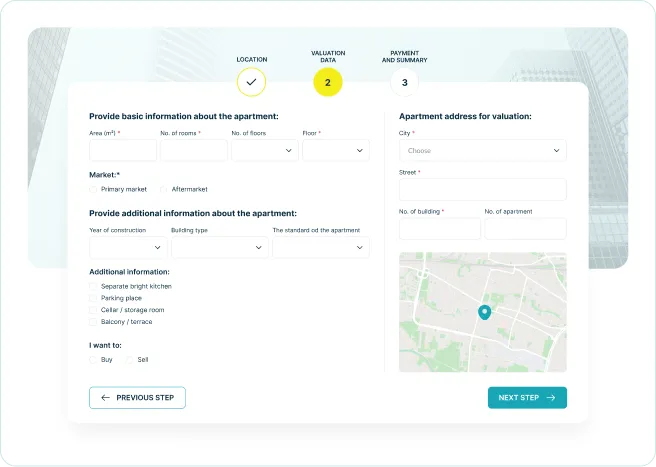Screen dimensions: 656x467
Task: Check Separate bright kitchen option
Action: pyautogui.click(x=93, y=286)
